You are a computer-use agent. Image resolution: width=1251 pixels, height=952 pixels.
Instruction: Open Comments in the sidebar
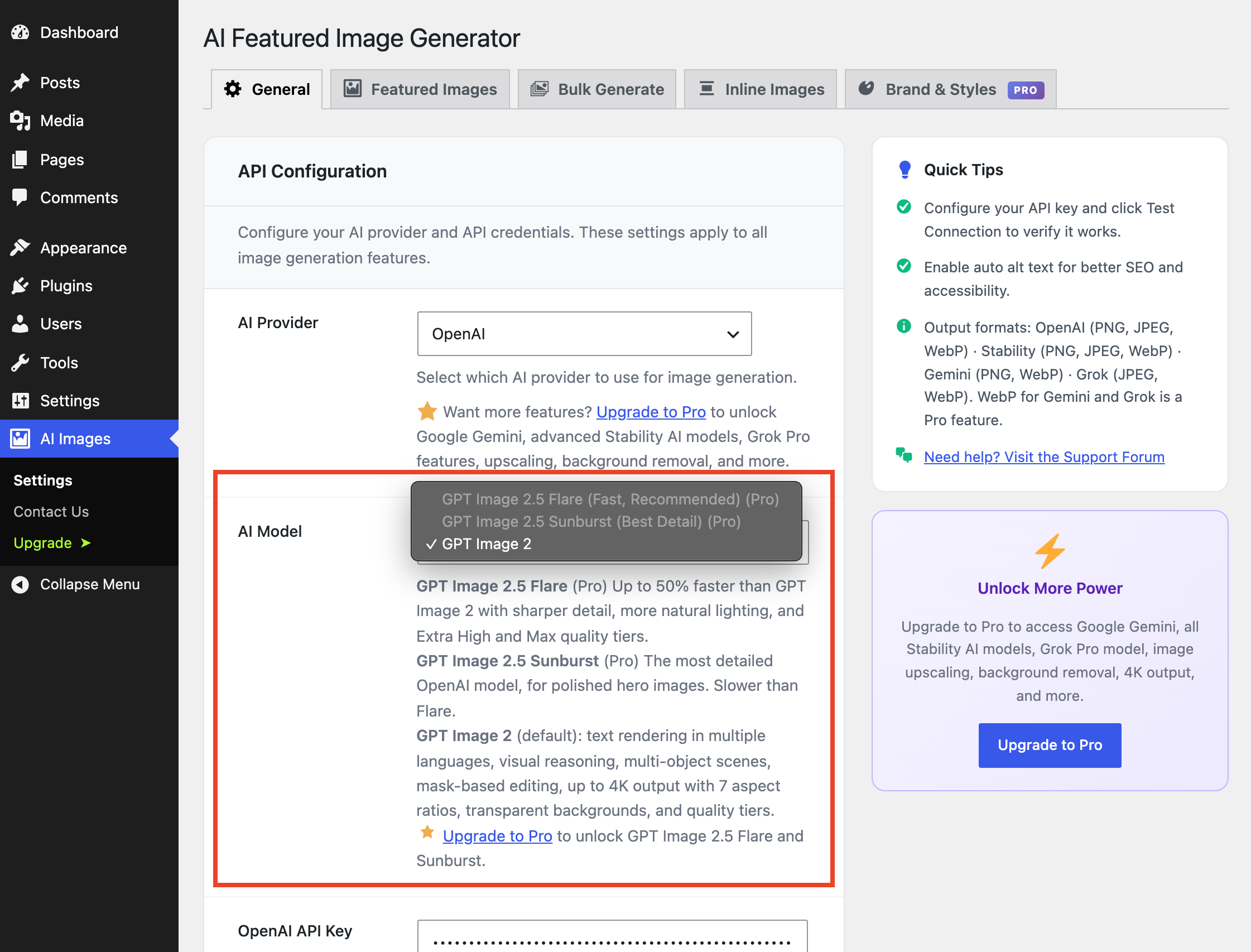tap(89, 198)
